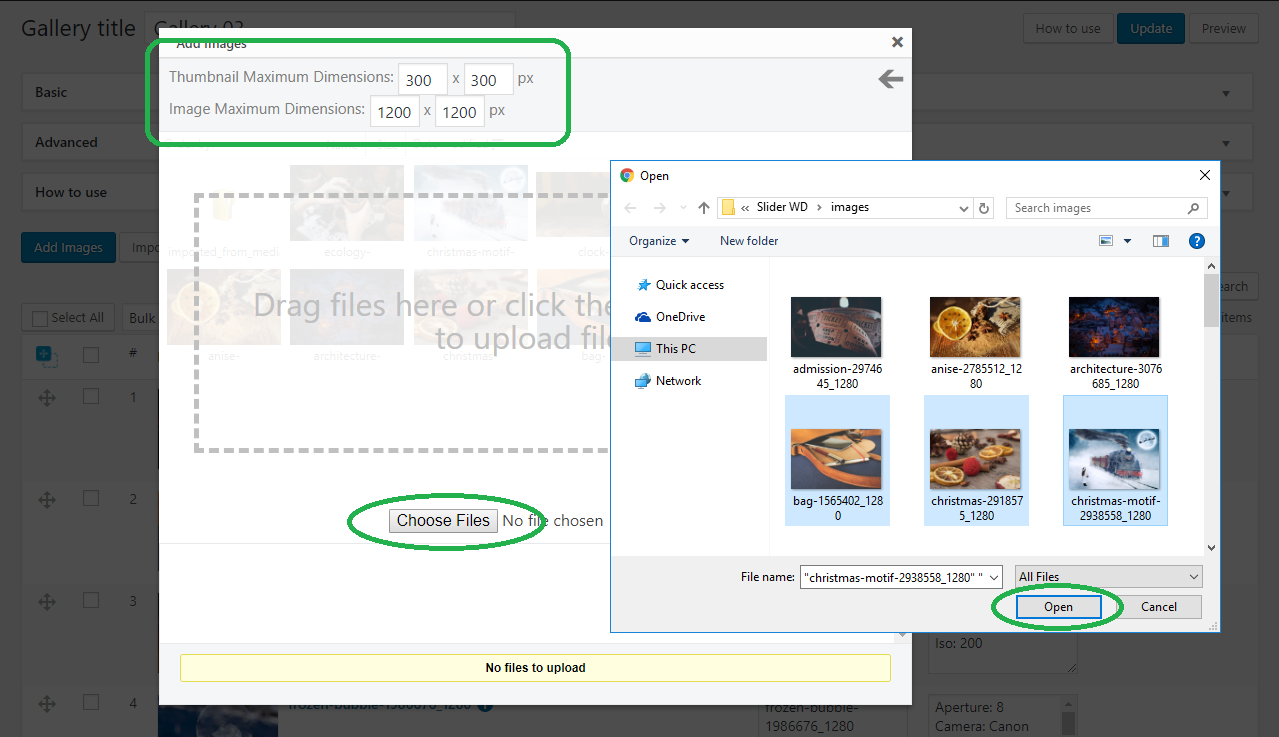The image size is (1279, 737).
Task: Tick the Select All checkbox
Action: (x=40, y=318)
